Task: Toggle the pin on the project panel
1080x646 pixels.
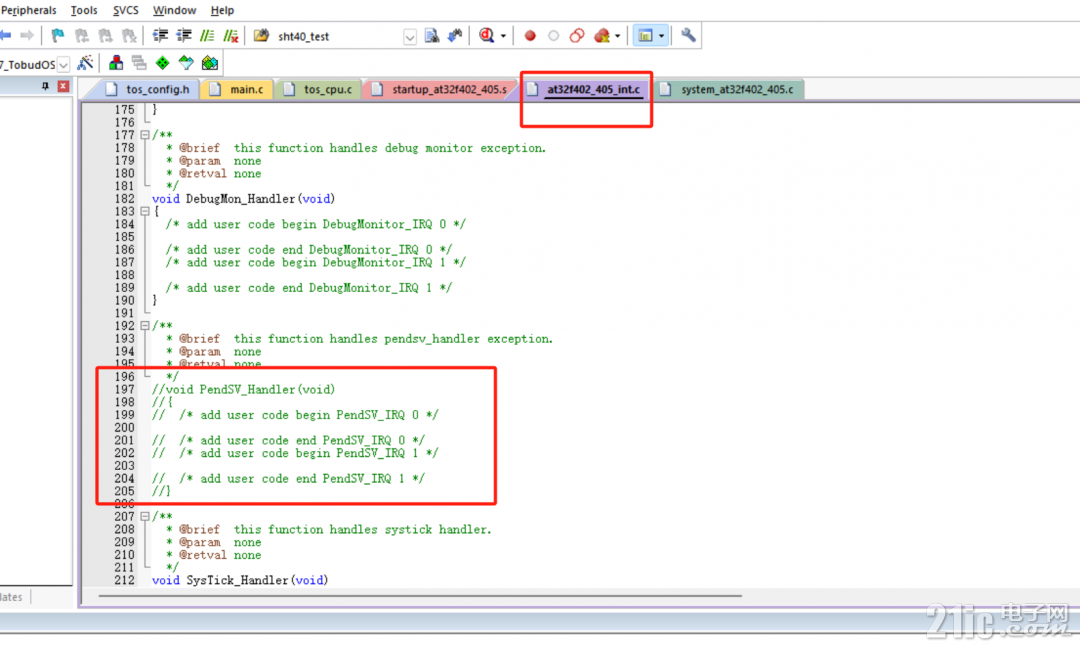Action: point(45,86)
